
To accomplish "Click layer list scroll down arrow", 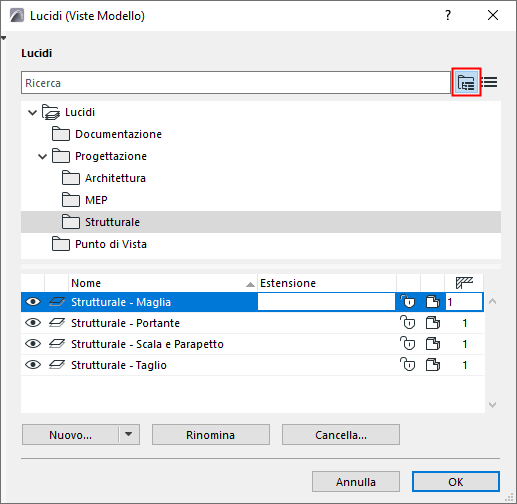I will (492, 405).
